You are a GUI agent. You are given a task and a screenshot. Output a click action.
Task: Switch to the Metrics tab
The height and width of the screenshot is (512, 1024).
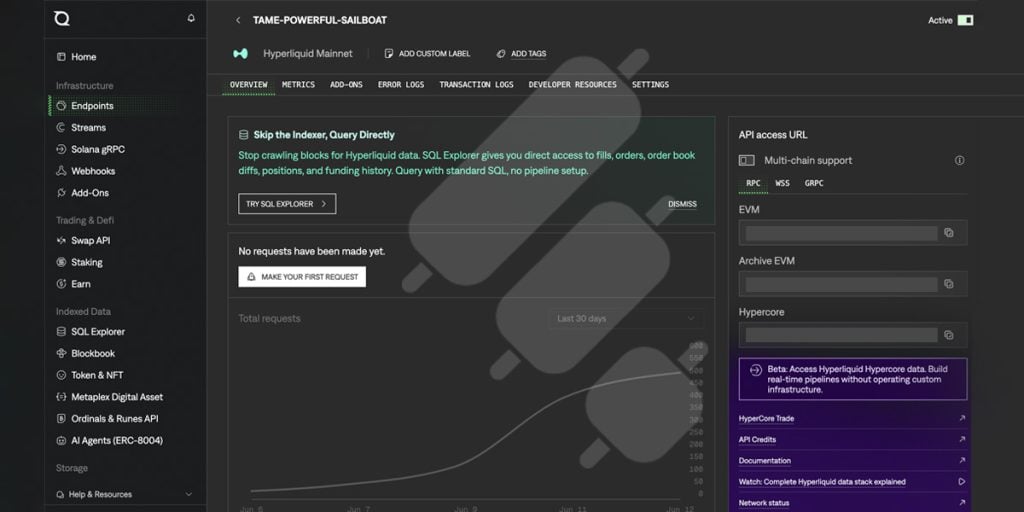[x=298, y=85]
